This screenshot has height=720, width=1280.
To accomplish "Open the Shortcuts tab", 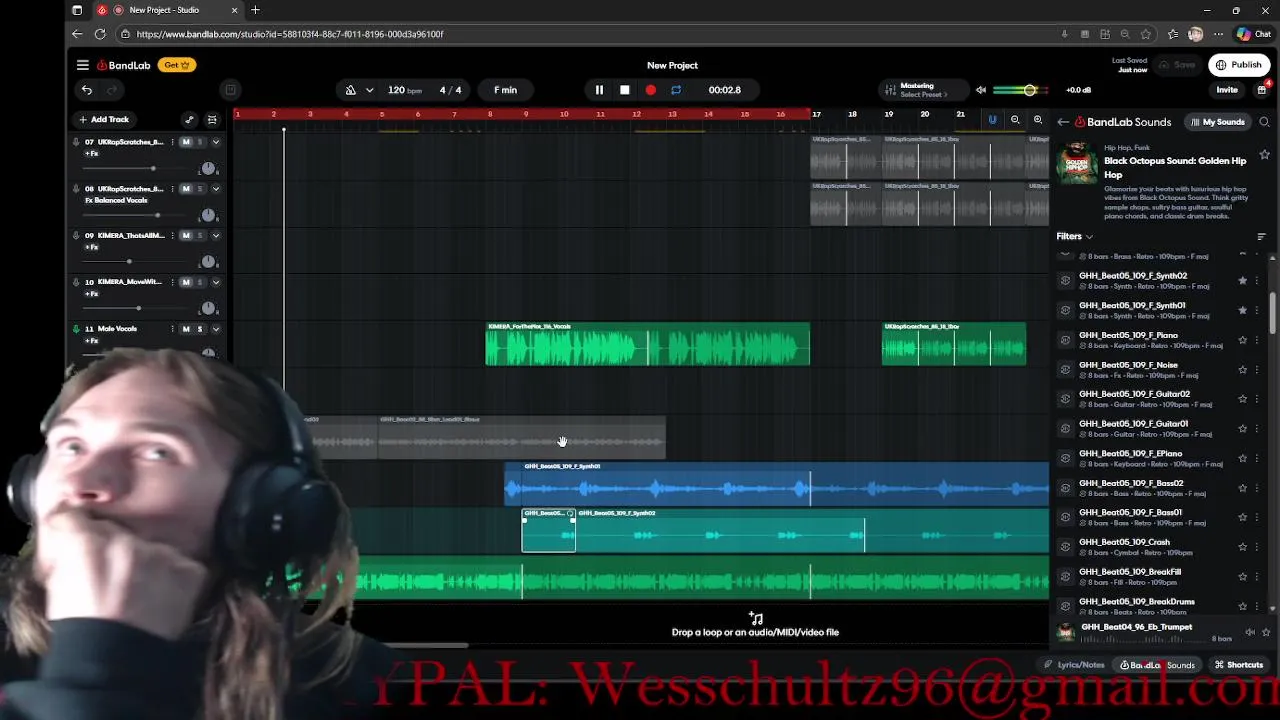I will (x=1239, y=665).
